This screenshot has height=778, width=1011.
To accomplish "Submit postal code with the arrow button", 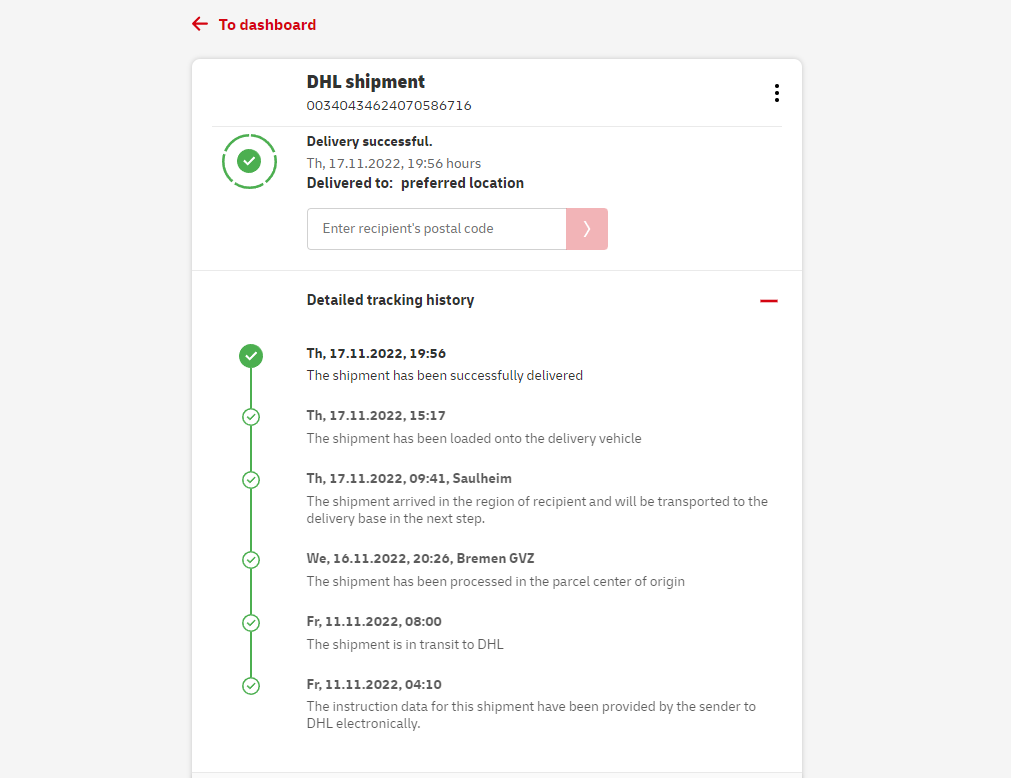I will [587, 229].
